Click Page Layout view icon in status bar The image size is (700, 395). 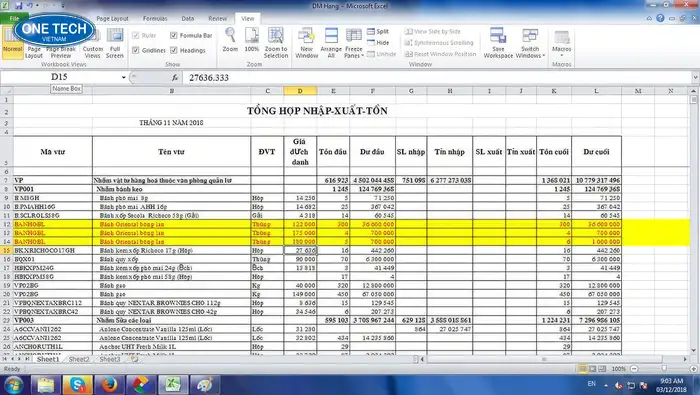point(592,369)
